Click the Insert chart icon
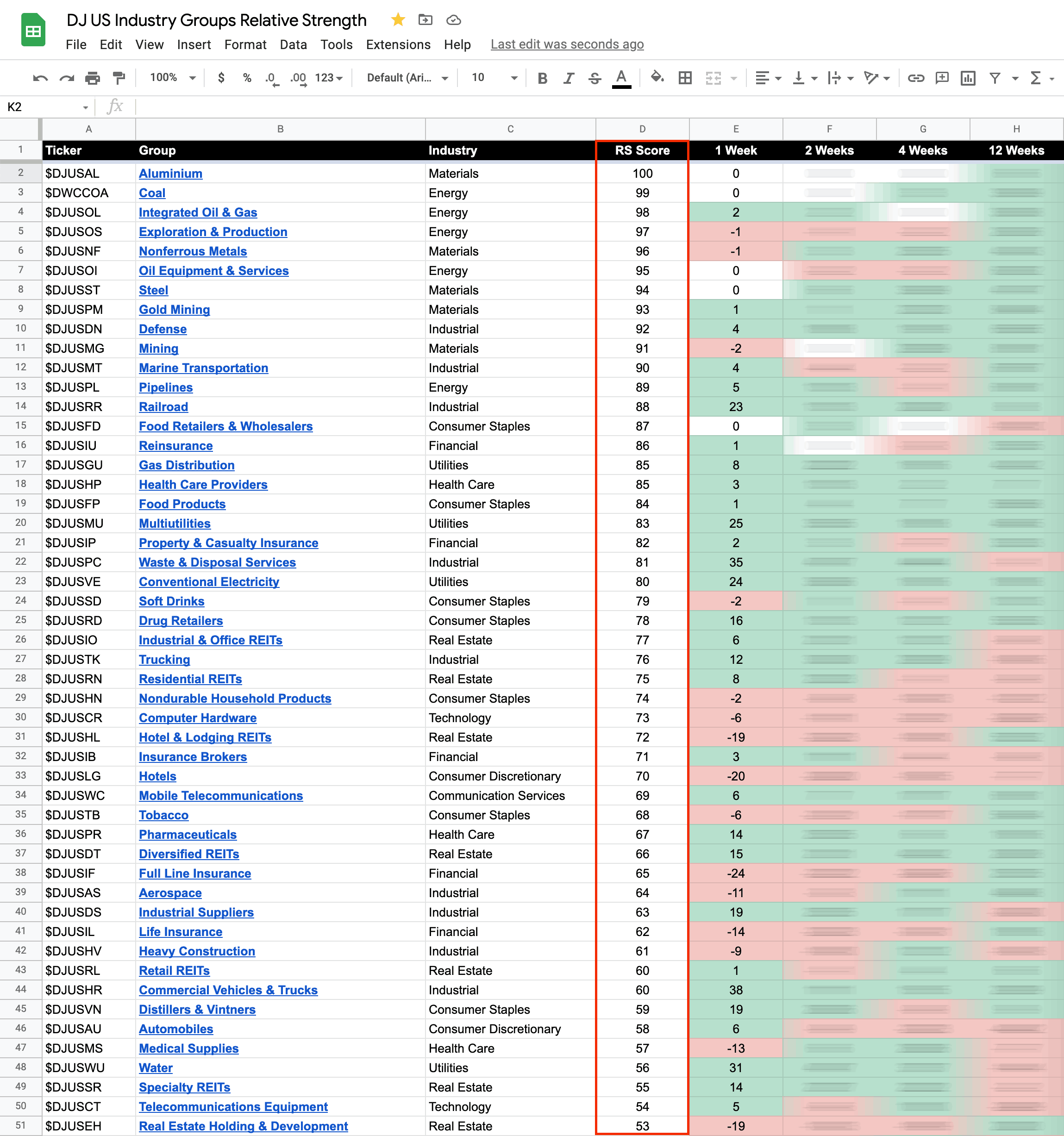 [968, 78]
